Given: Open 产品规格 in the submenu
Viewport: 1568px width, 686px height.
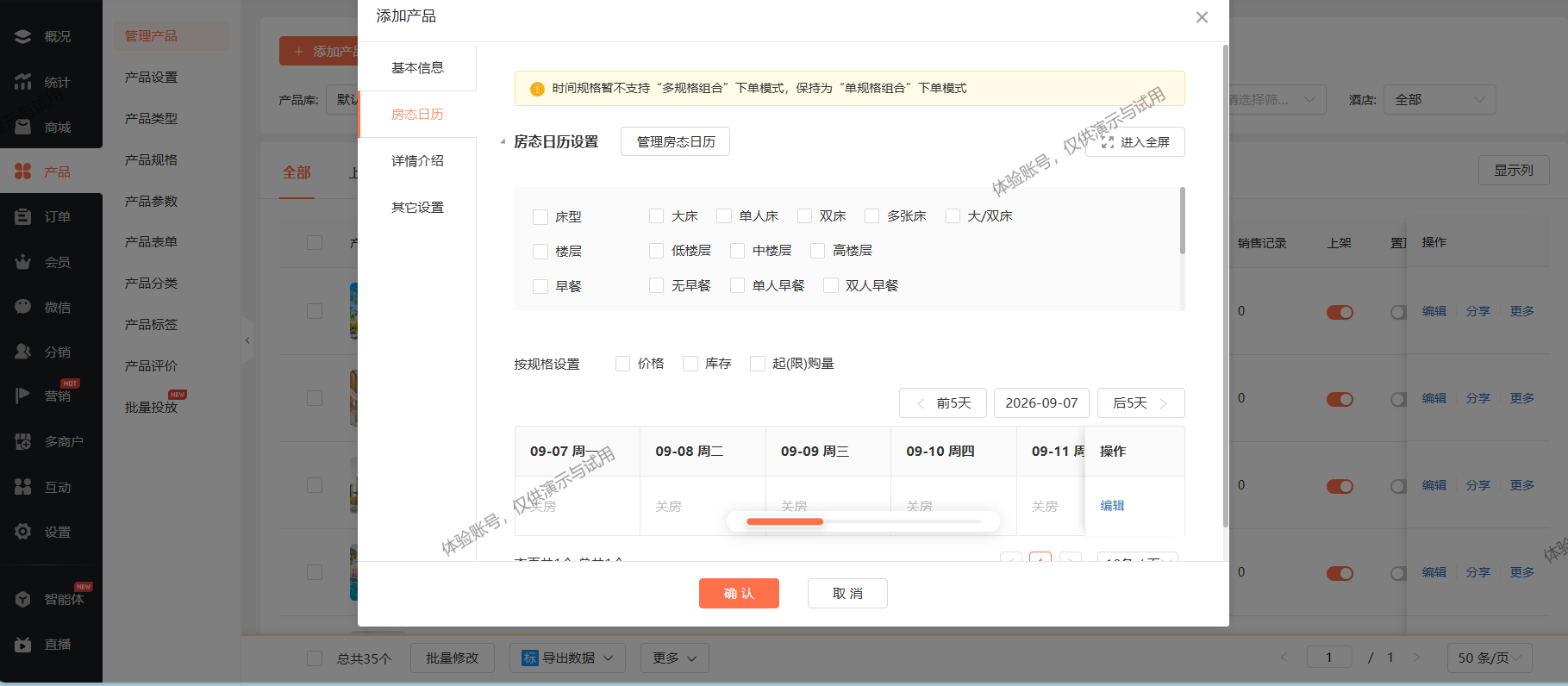Looking at the screenshot, I should pyautogui.click(x=151, y=159).
